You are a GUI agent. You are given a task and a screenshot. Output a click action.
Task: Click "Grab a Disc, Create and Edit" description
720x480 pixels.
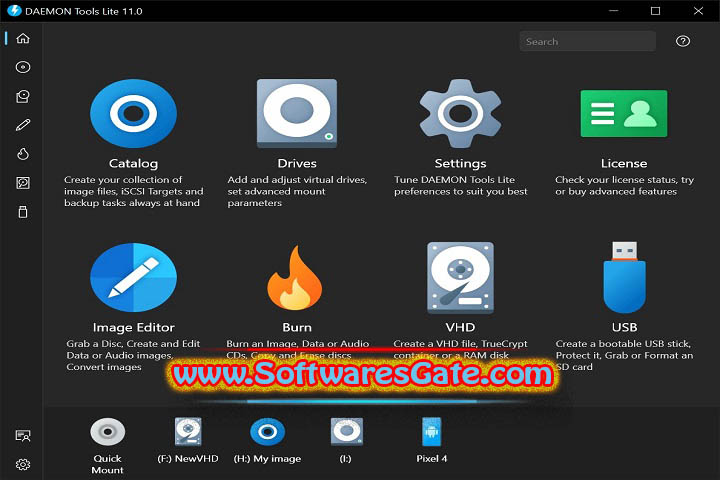coord(133,344)
